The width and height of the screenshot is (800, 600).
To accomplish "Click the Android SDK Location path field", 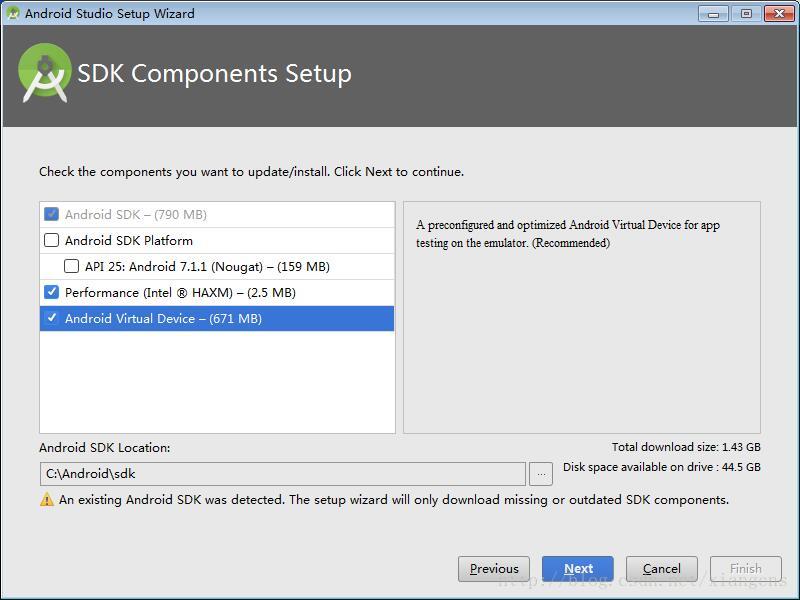I will (282, 474).
